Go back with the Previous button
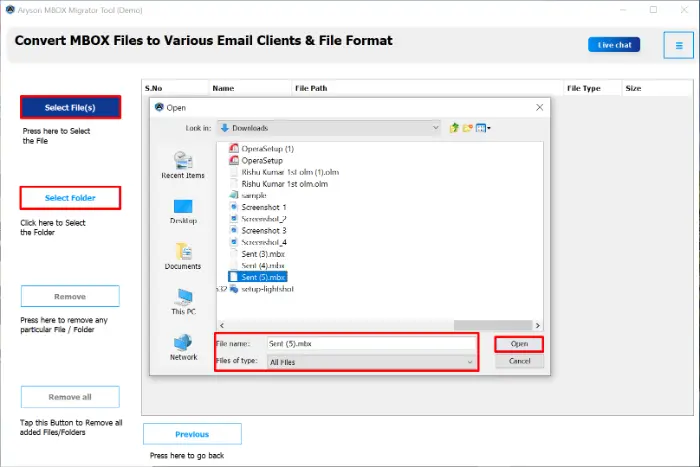Screen dimensions: 700x467 click(192, 434)
